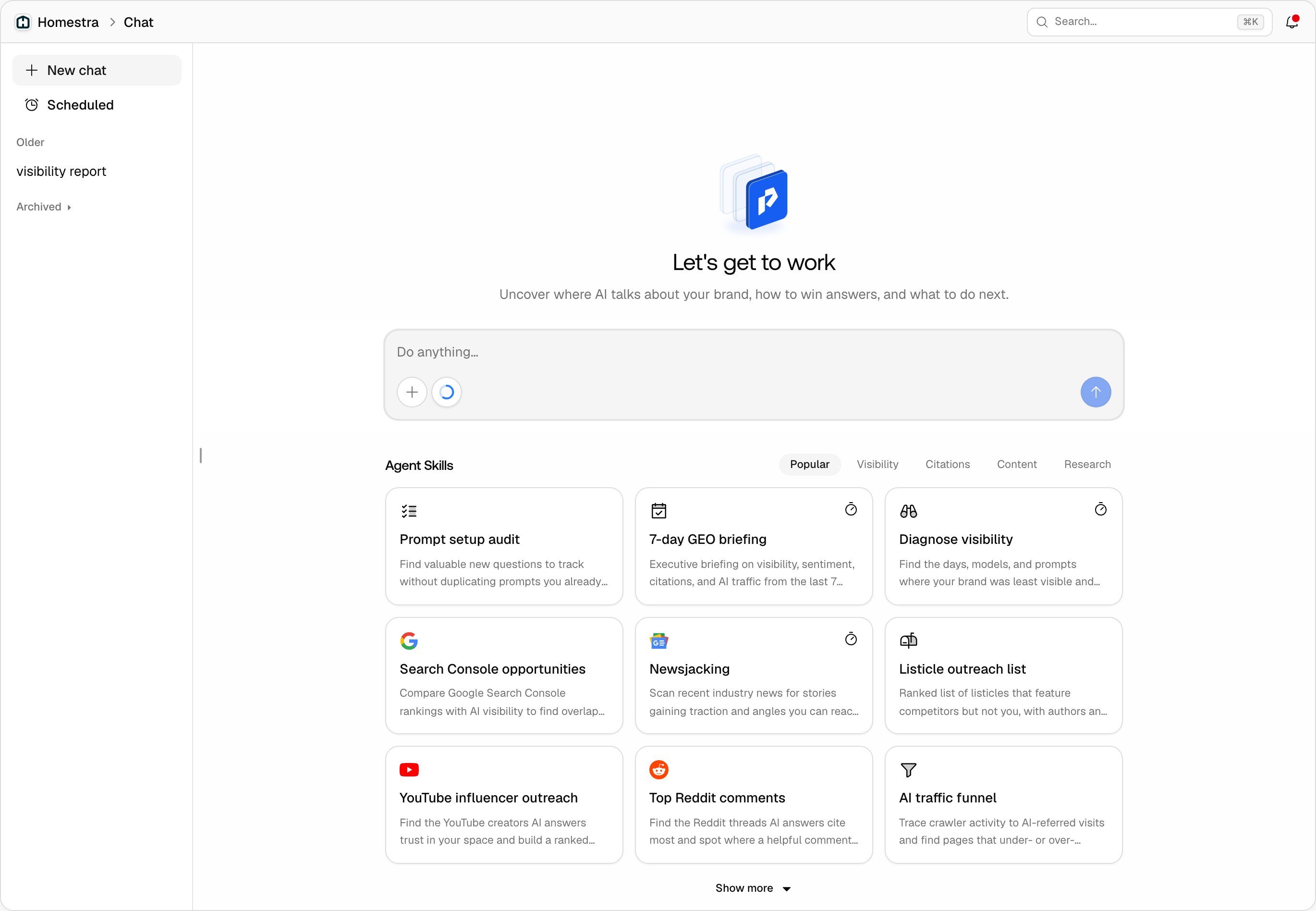Click the timer icon on Newsjacking card
Screen dimensions: 1316x911
851,639
